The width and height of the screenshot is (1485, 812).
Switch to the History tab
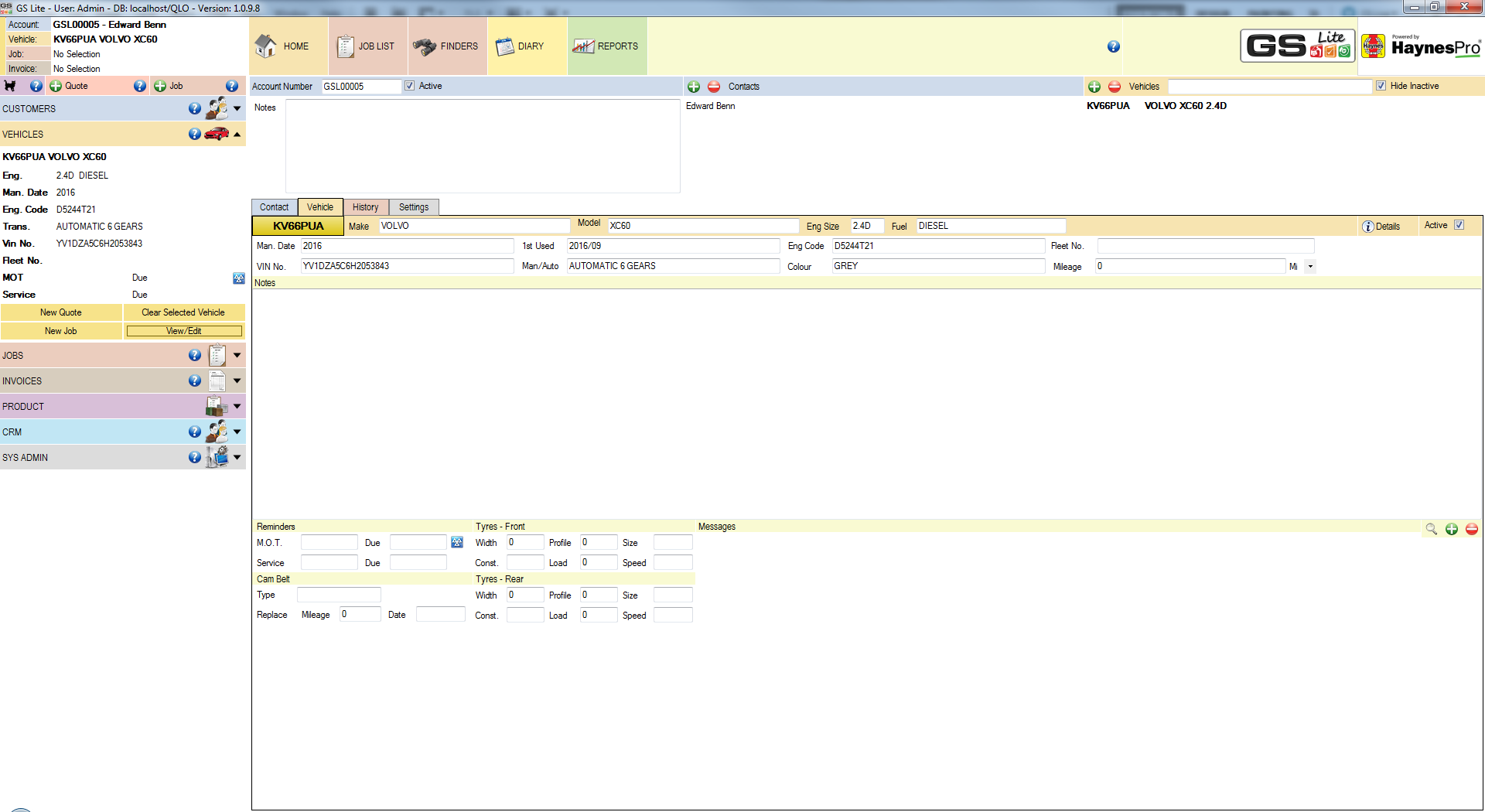(366, 207)
